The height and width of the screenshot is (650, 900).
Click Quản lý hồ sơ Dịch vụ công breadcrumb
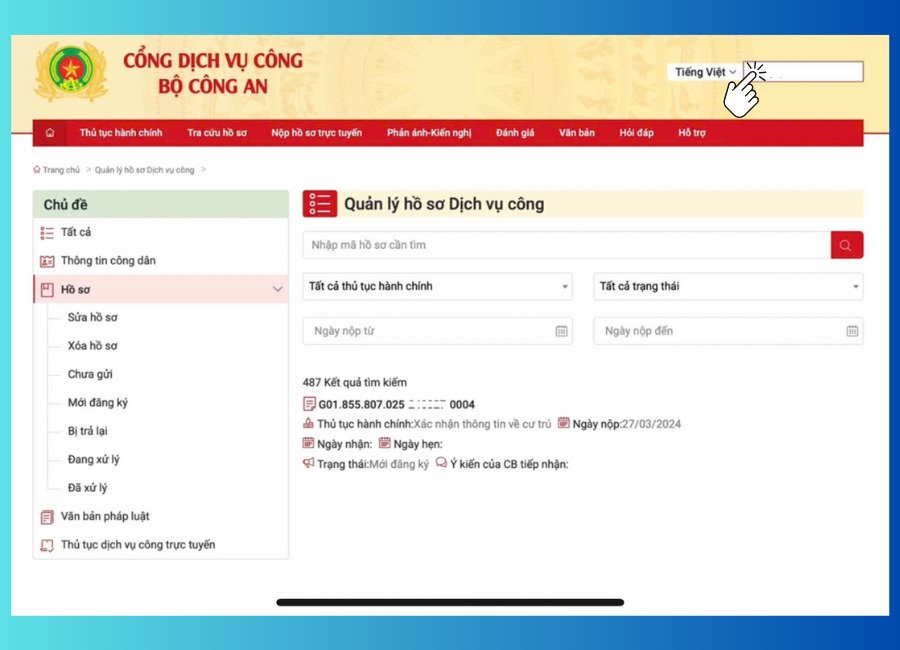(145, 170)
